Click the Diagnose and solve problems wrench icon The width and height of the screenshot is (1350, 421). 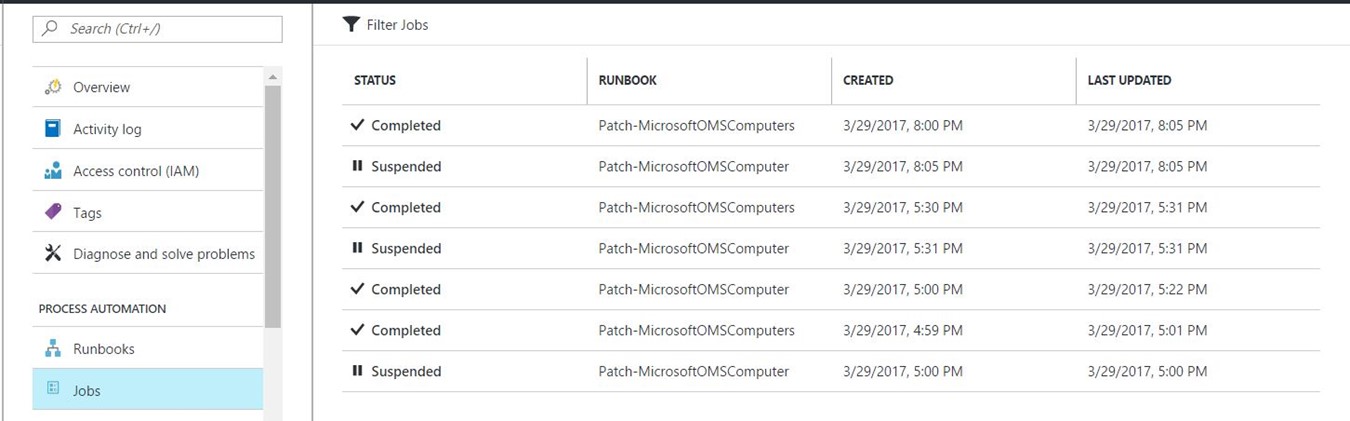[x=53, y=254]
